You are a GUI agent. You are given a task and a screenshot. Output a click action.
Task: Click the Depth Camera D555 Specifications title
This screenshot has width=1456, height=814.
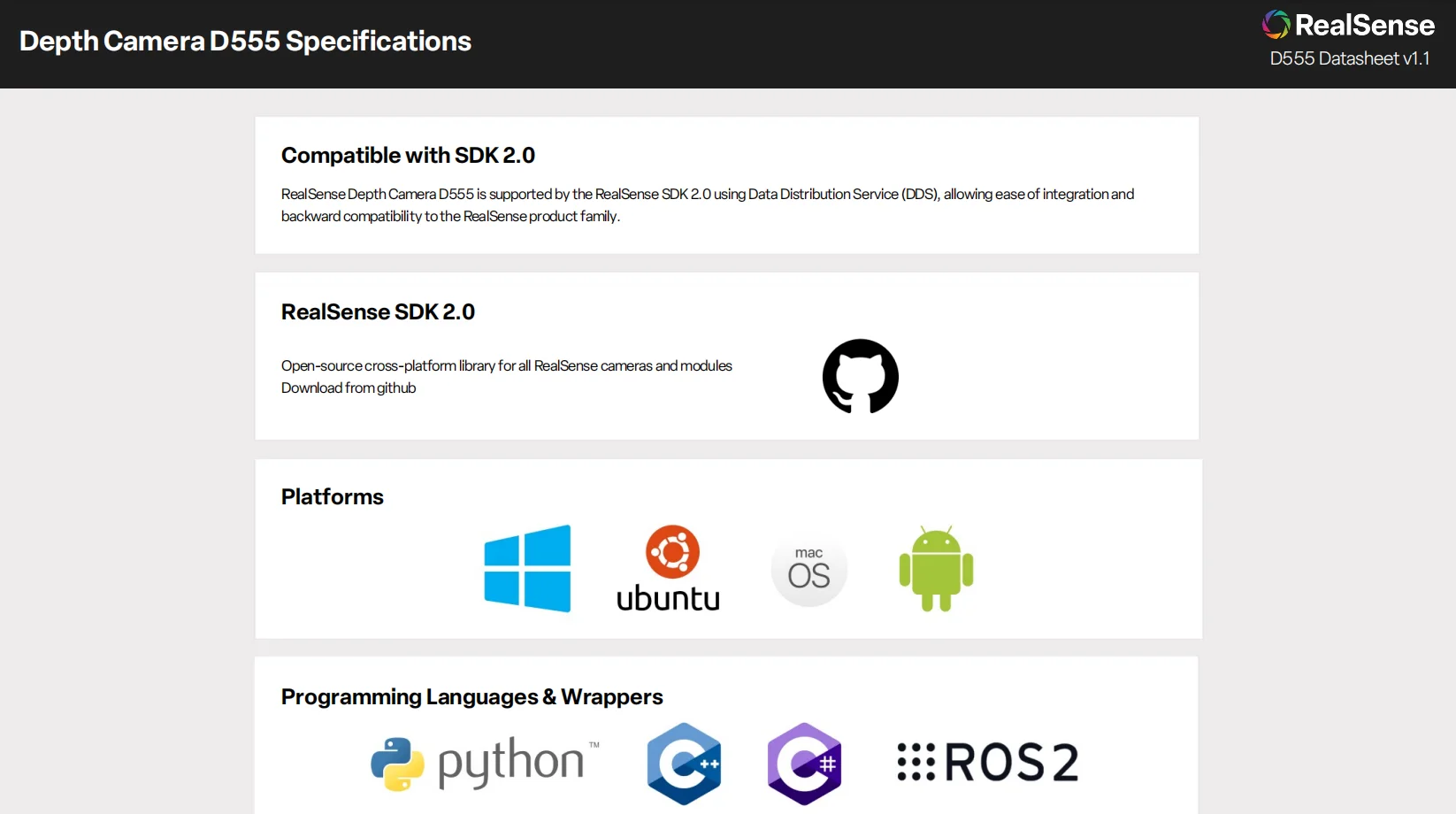tap(245, 41)
